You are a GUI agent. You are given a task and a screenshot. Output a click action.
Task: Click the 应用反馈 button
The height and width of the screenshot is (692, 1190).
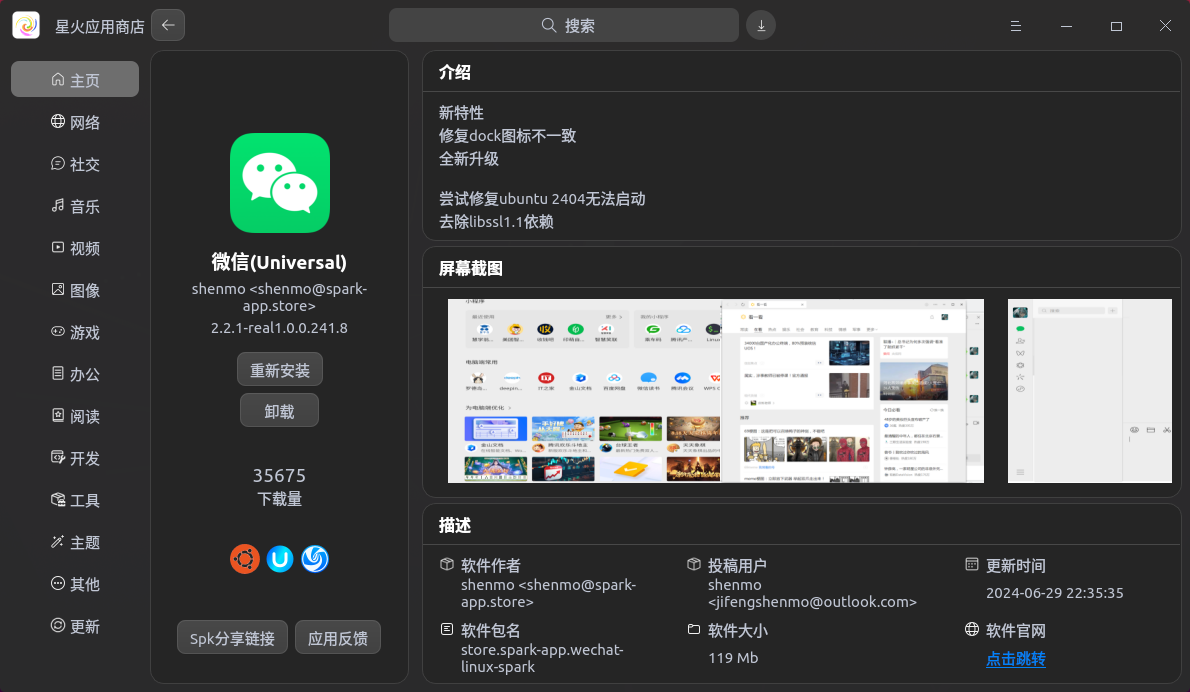click(x=338, y=637)
